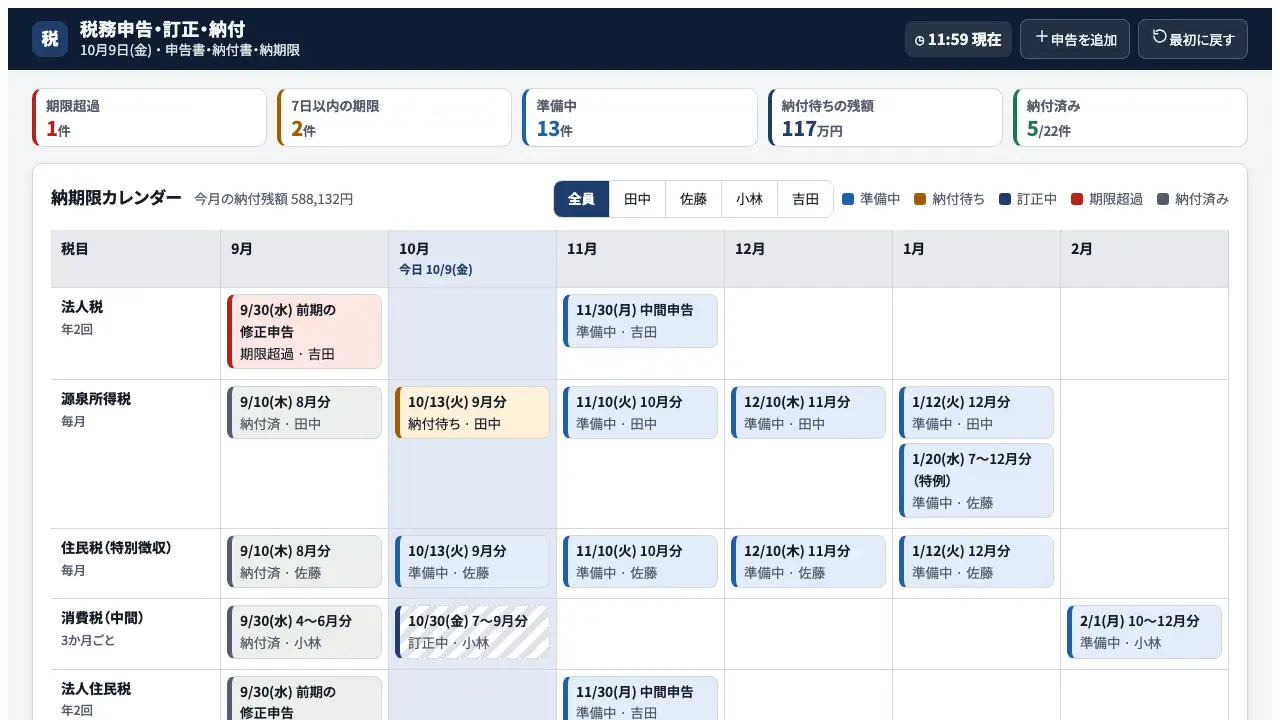Open 住民税 12/10 11月分 佐藤 entry
Image resolution: width=1280 pixels, height=720 pixels.
(x=808, y=562)
